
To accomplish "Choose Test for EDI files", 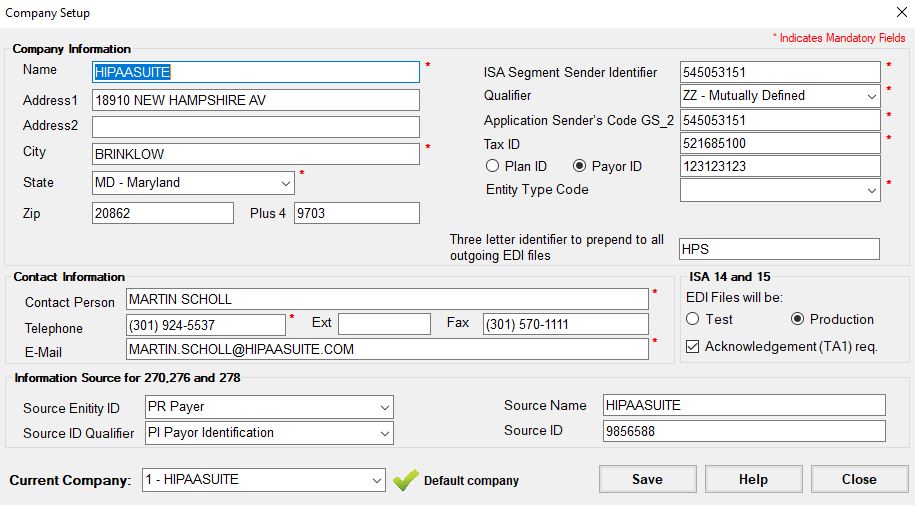I will tap(693, 319).
